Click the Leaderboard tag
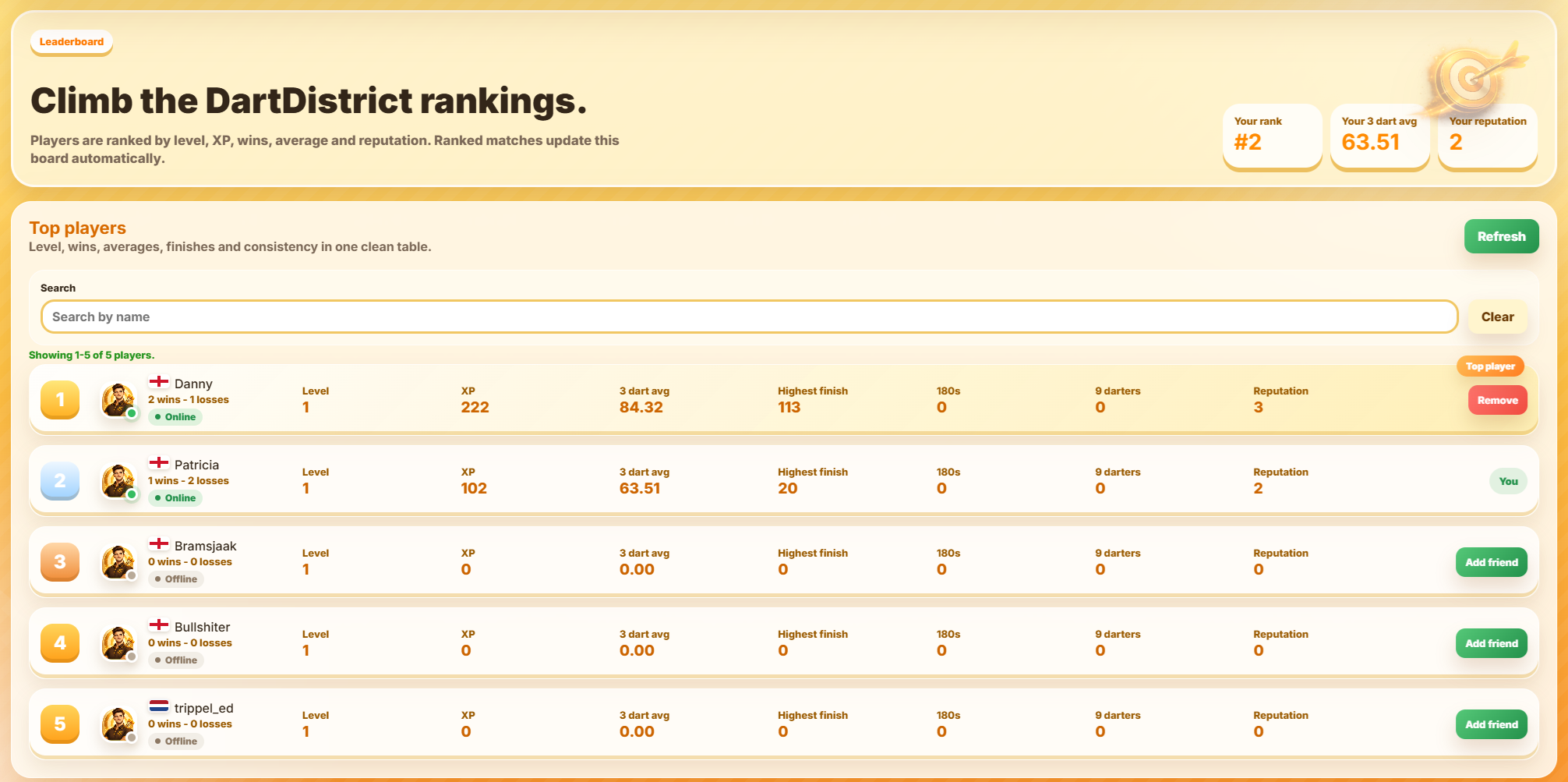This screenshot has width=1568, height=782. tap(72, 42)
